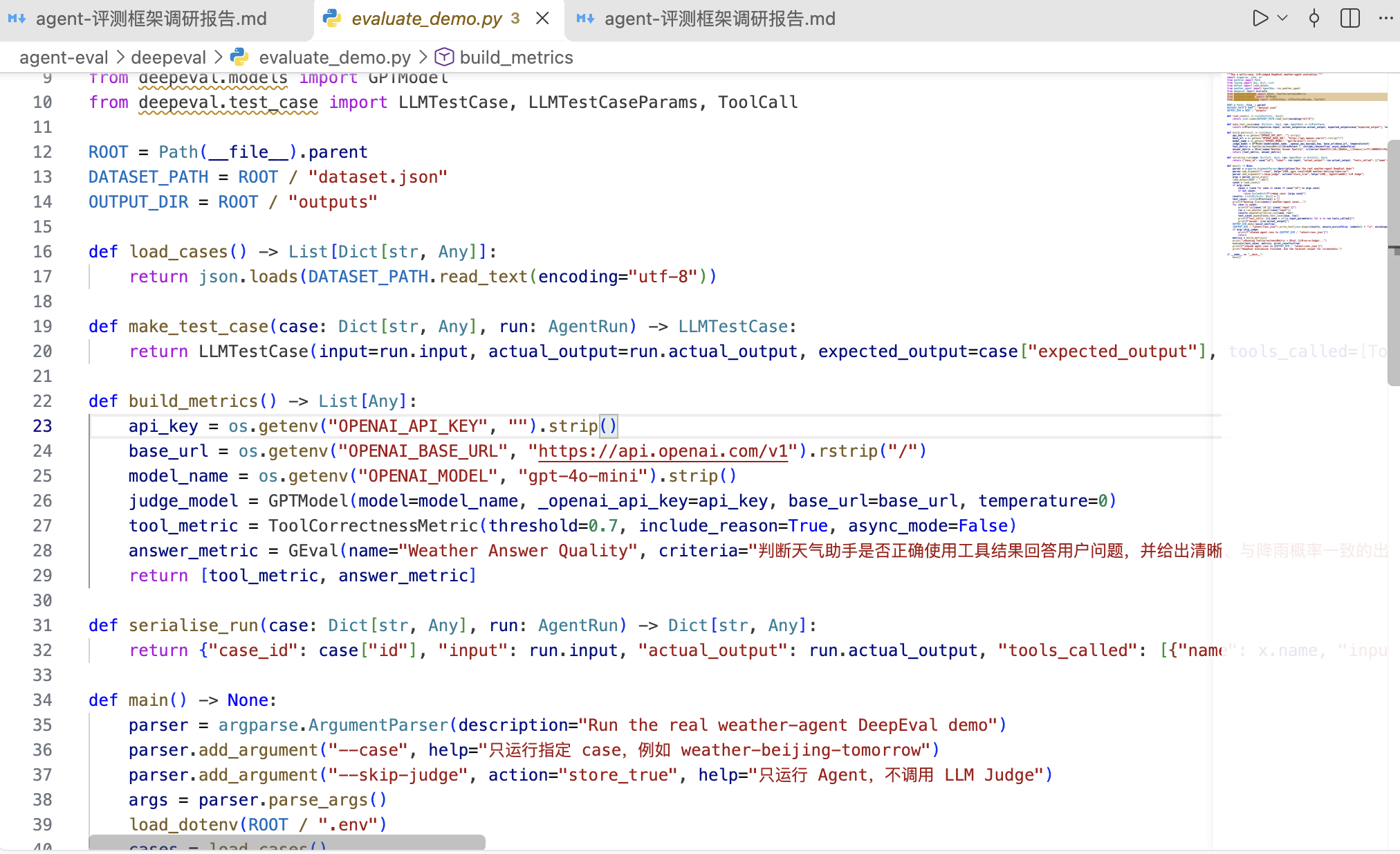Click the "dataset.json" string

pyautogui.click(x=378, y=177)
